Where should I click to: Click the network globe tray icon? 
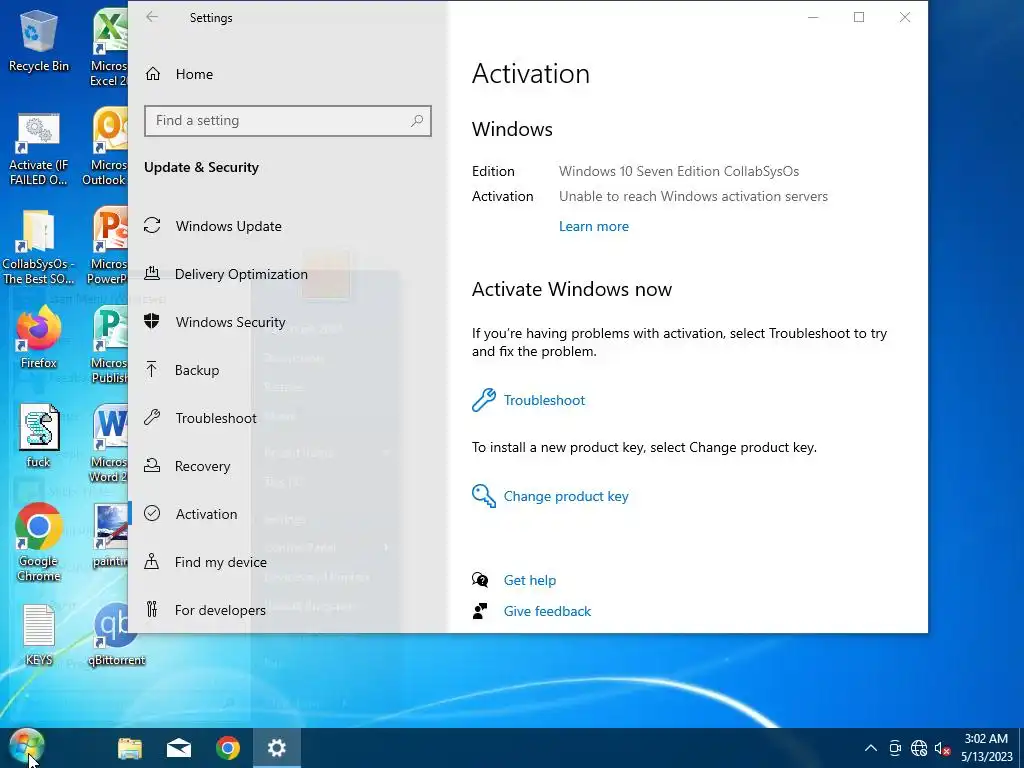919,748
